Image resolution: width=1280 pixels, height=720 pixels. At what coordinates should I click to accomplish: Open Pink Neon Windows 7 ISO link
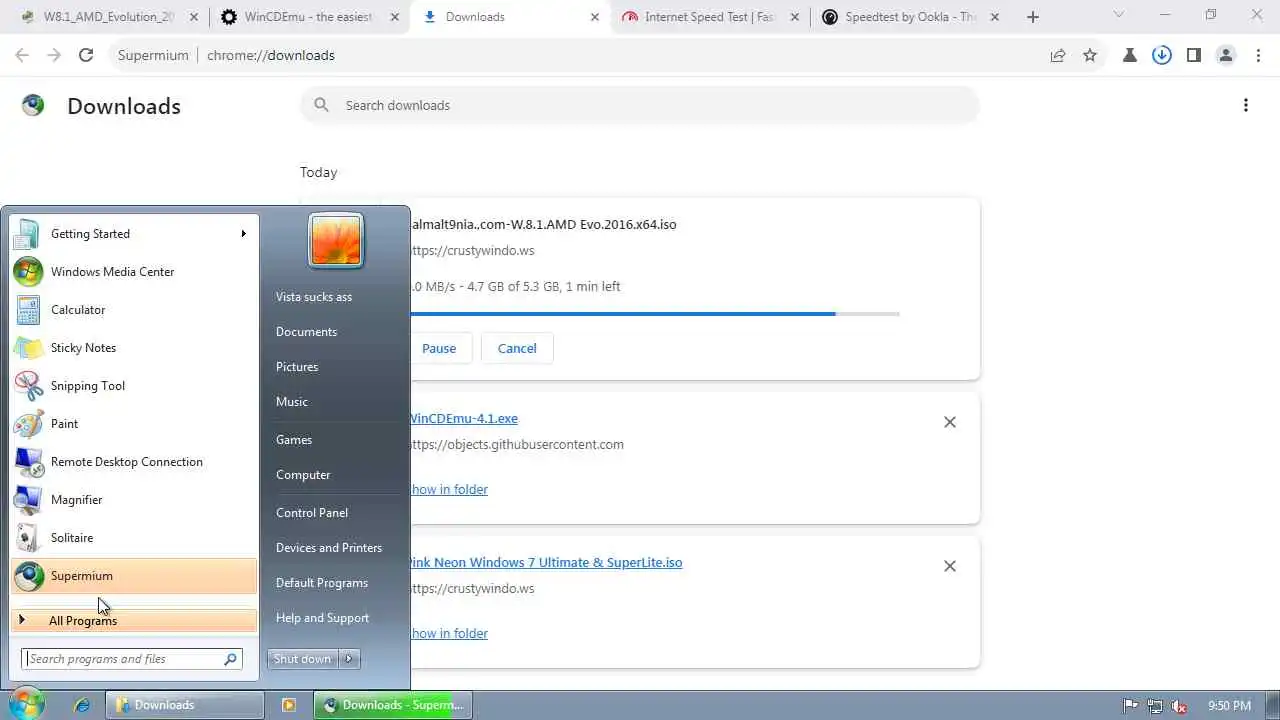pos(546,563)
